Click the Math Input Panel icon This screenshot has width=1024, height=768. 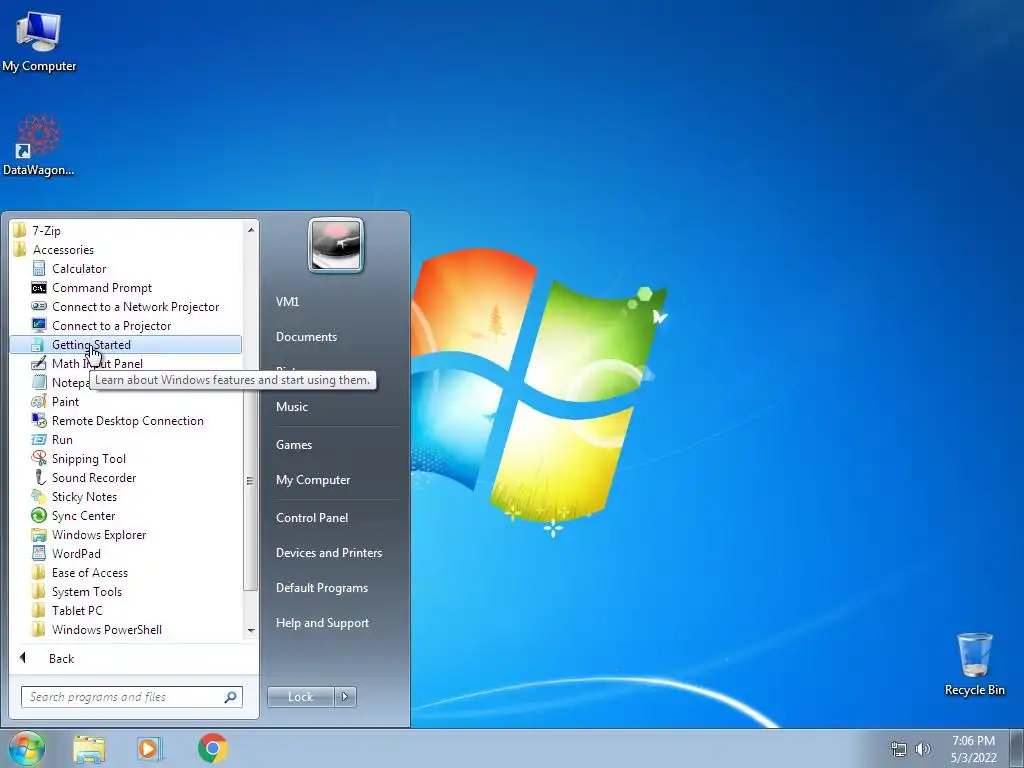(39, 364)
